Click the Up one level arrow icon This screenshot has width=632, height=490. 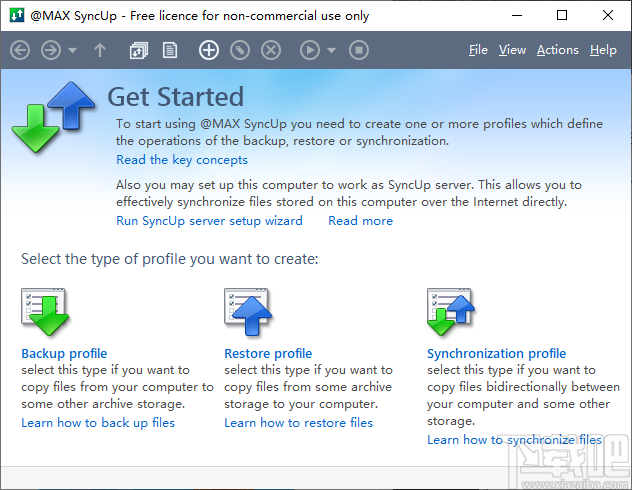[100, 50]
